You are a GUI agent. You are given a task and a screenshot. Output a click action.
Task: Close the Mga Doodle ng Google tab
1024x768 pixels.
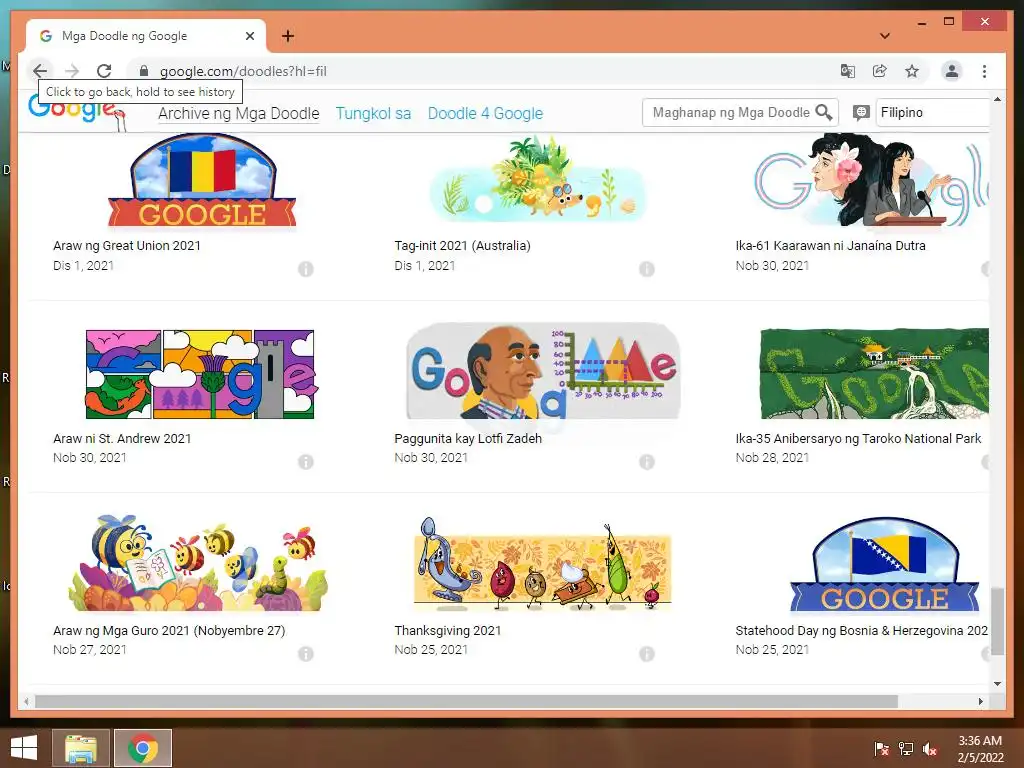click(x=249, y=36)
